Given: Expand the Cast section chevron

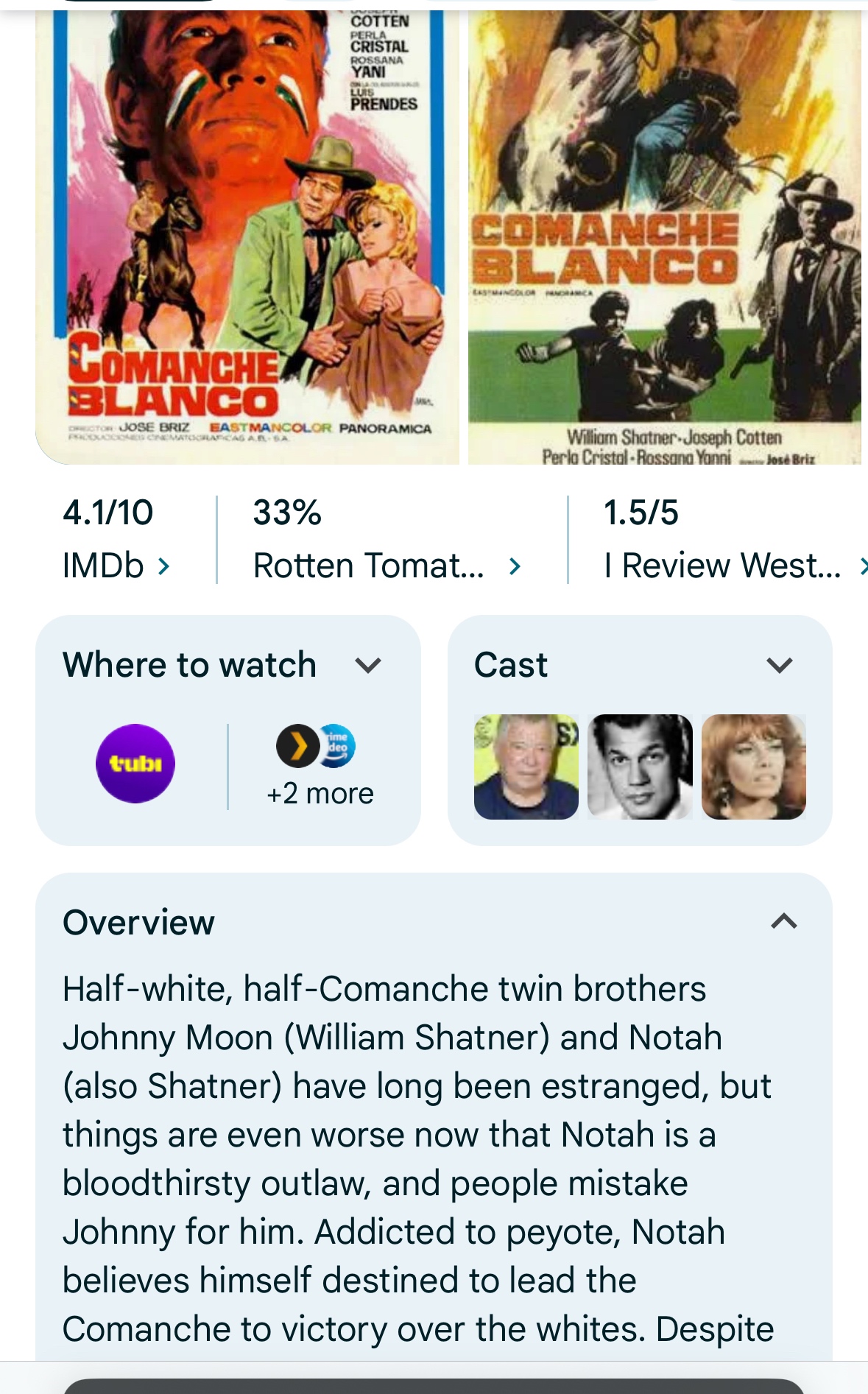Looking at the screenshot, I should coord(779,666).
